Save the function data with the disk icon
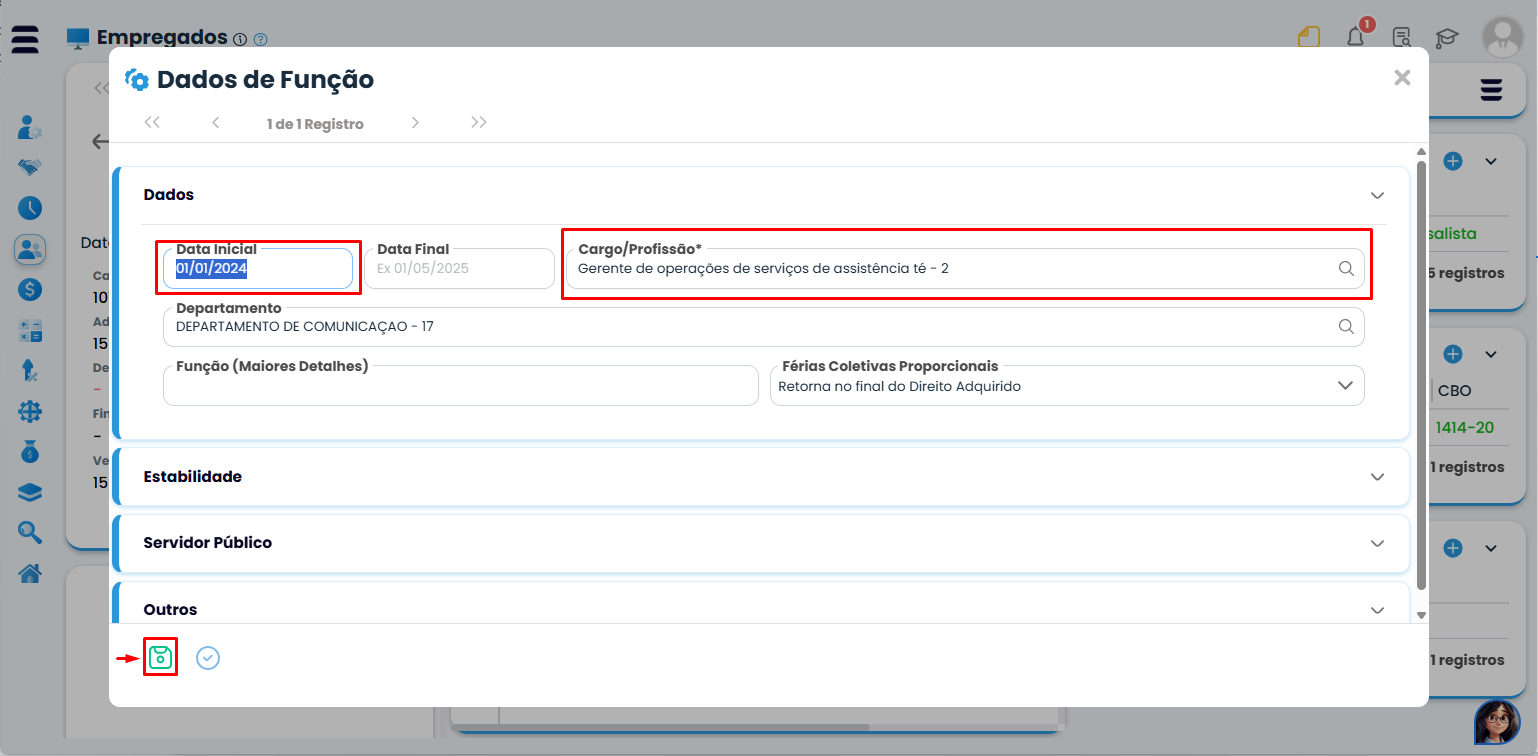1538x756 pixels. pyautogui.click(x=160, y=657)
